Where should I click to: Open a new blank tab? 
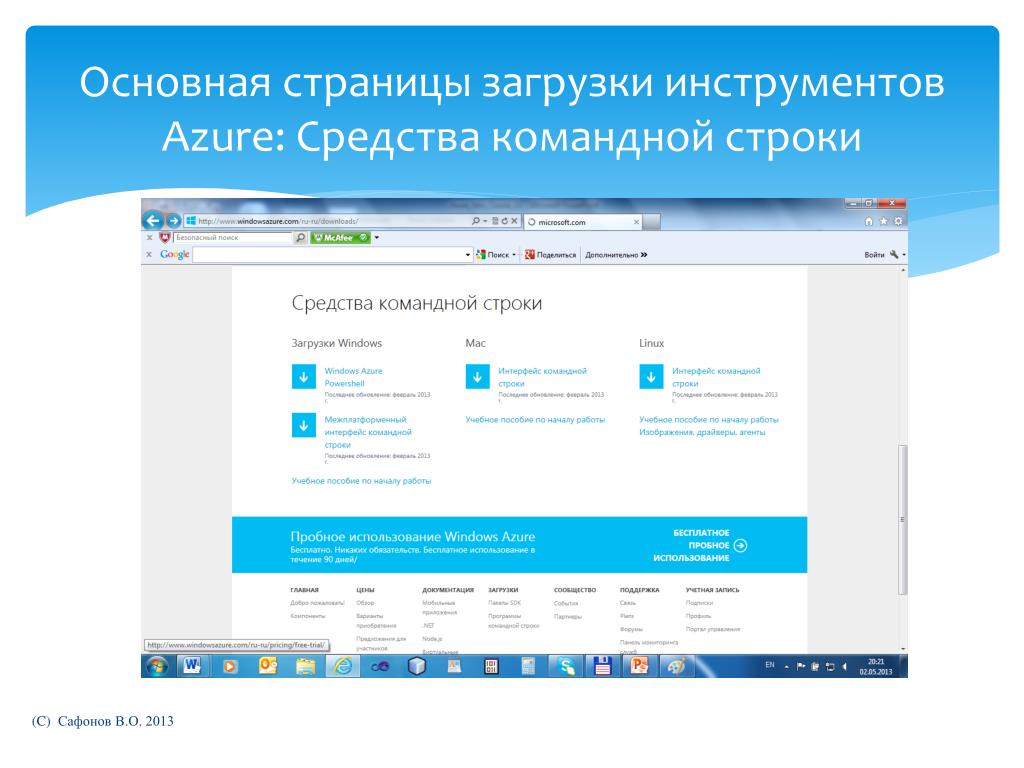point(652,222)
